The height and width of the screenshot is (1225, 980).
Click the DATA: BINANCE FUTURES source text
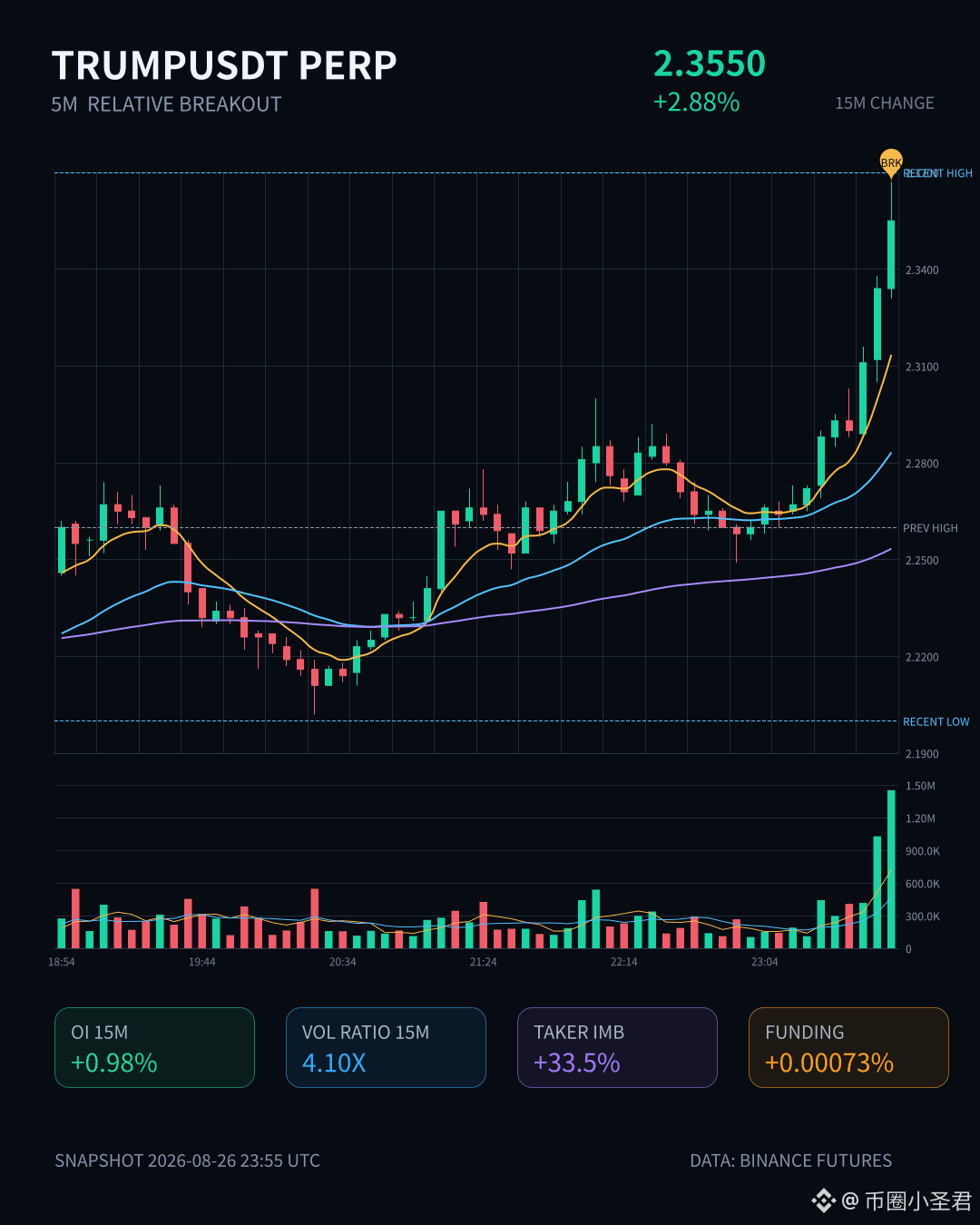pos(791,1161)
